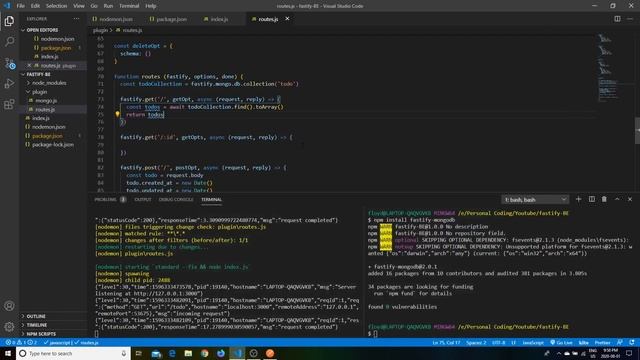The height and width of the screenshot is (360, 640).
Task: Open the Explorer view in activity bar
Action: click(x=9, y=21)
